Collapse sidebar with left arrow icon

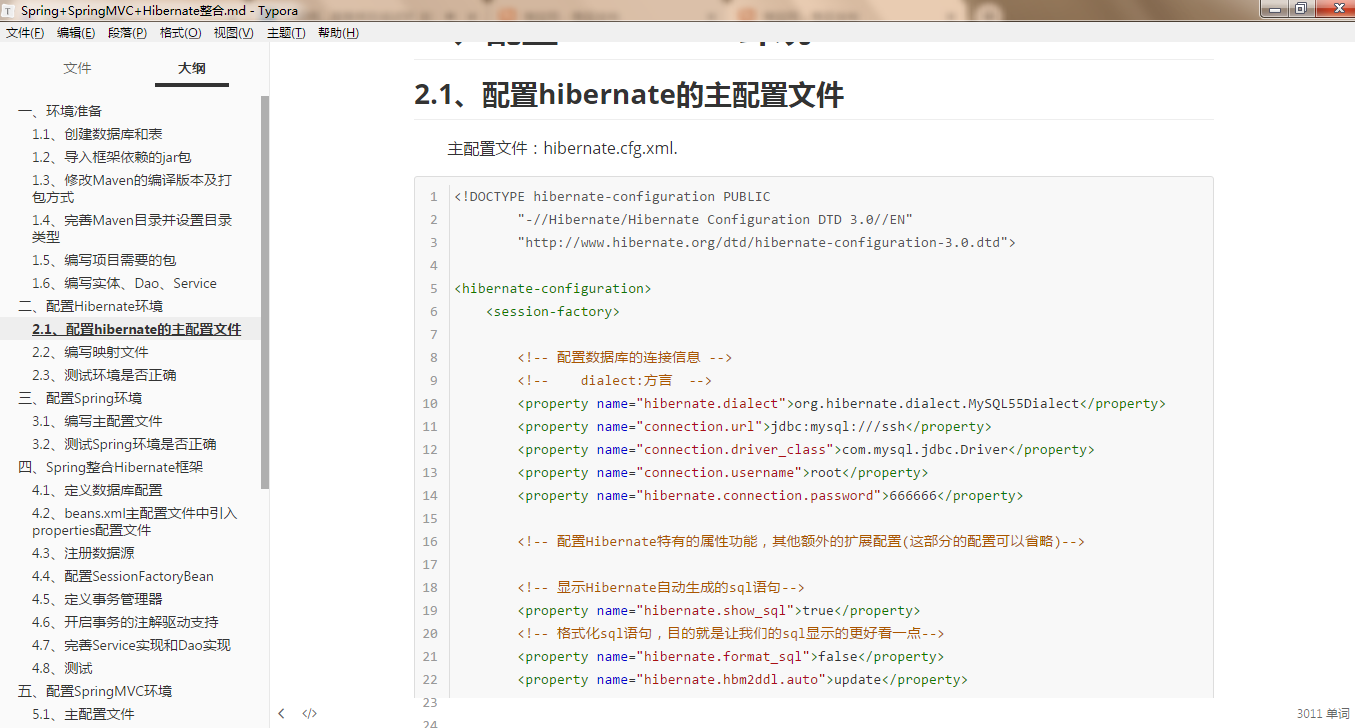[282, 714]
